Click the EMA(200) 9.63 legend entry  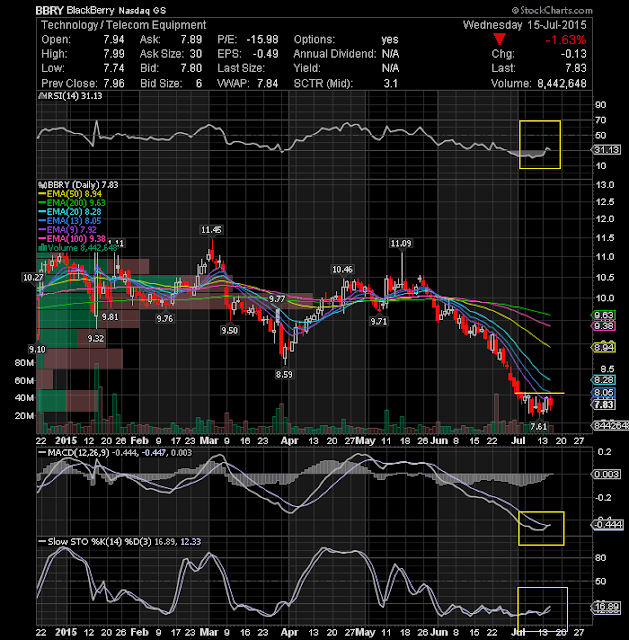[72, 203]
